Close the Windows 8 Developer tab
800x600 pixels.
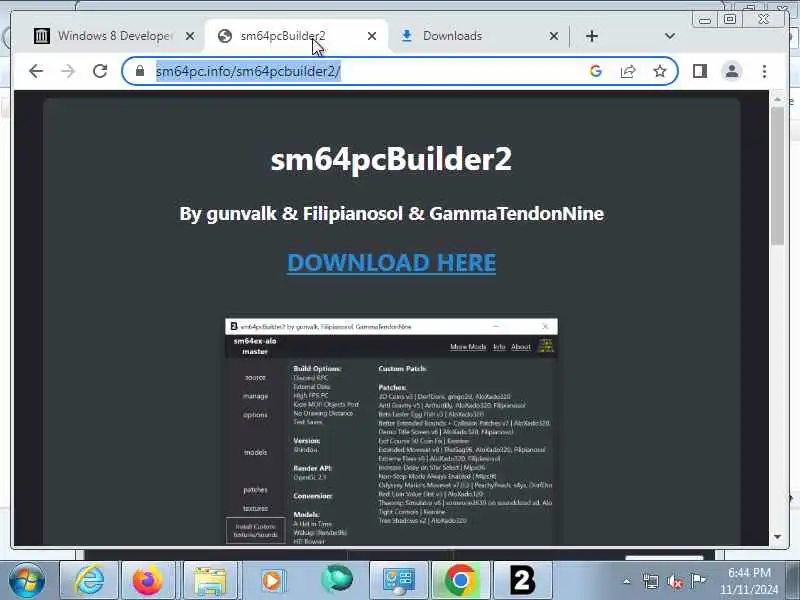(190, 36)
